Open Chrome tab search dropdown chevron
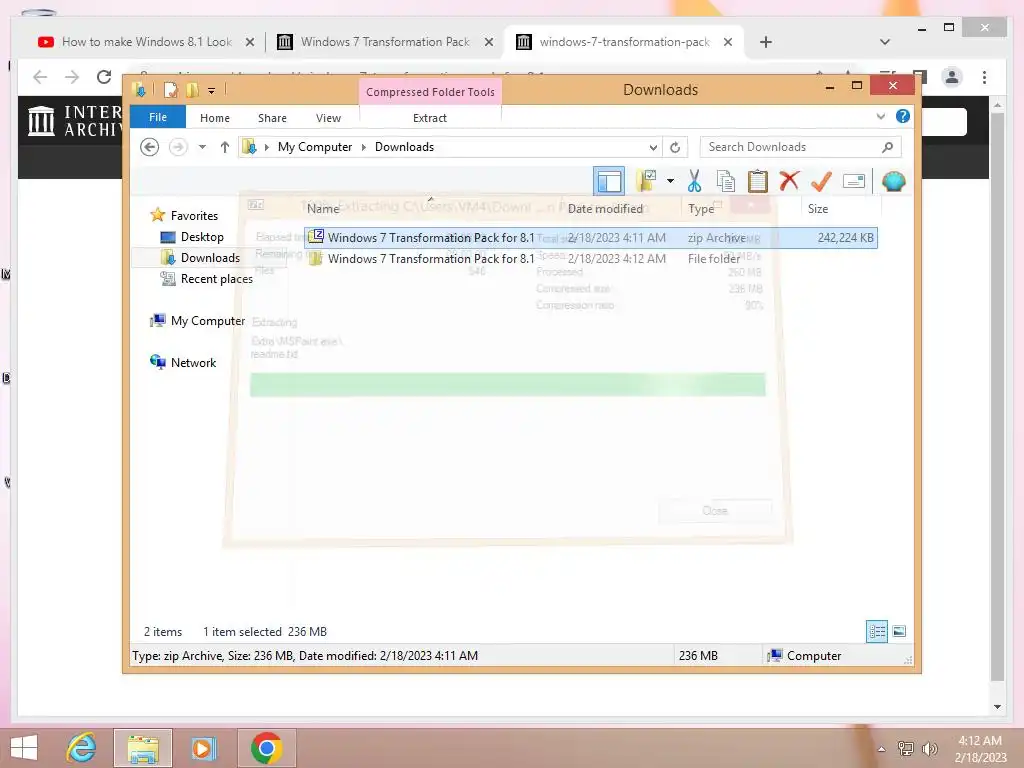Screen dimensions: 1024x768 click(885, 42)
